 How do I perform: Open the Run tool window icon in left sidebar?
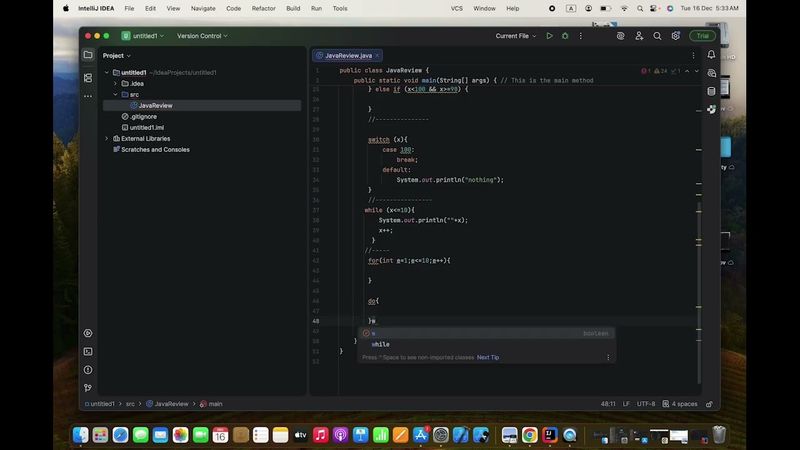pos(88,333)
